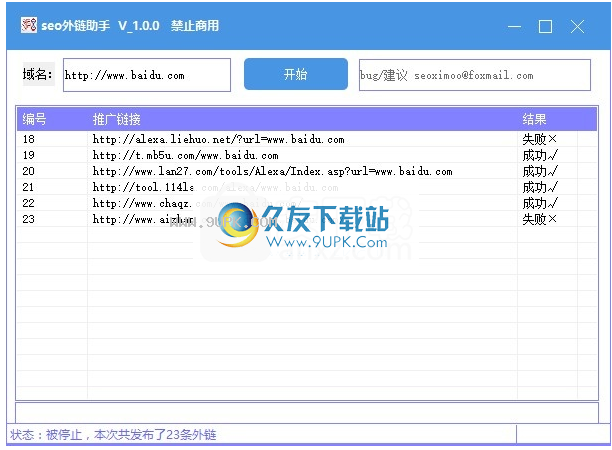Click 成功√ result for row 19
Viewport: 612px width, 450px height.
[x=540, y=155]
